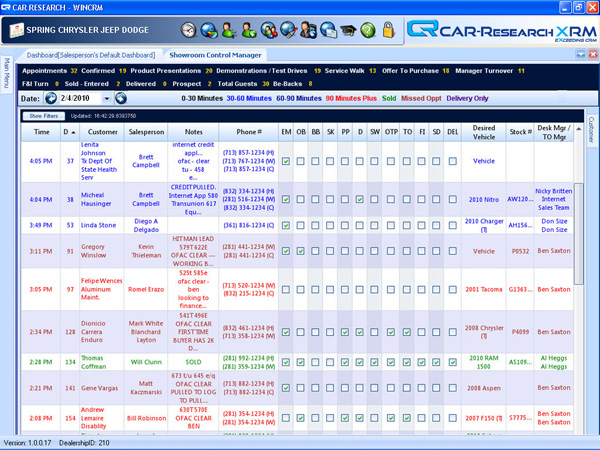
Task: Click the green person with arrows icon
Action: (x=229, y=30)
